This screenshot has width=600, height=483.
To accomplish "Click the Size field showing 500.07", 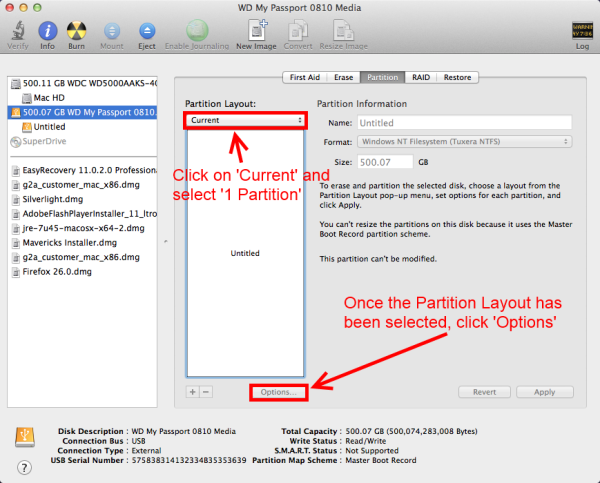I will pyautogui.click(x=385, y=162).
